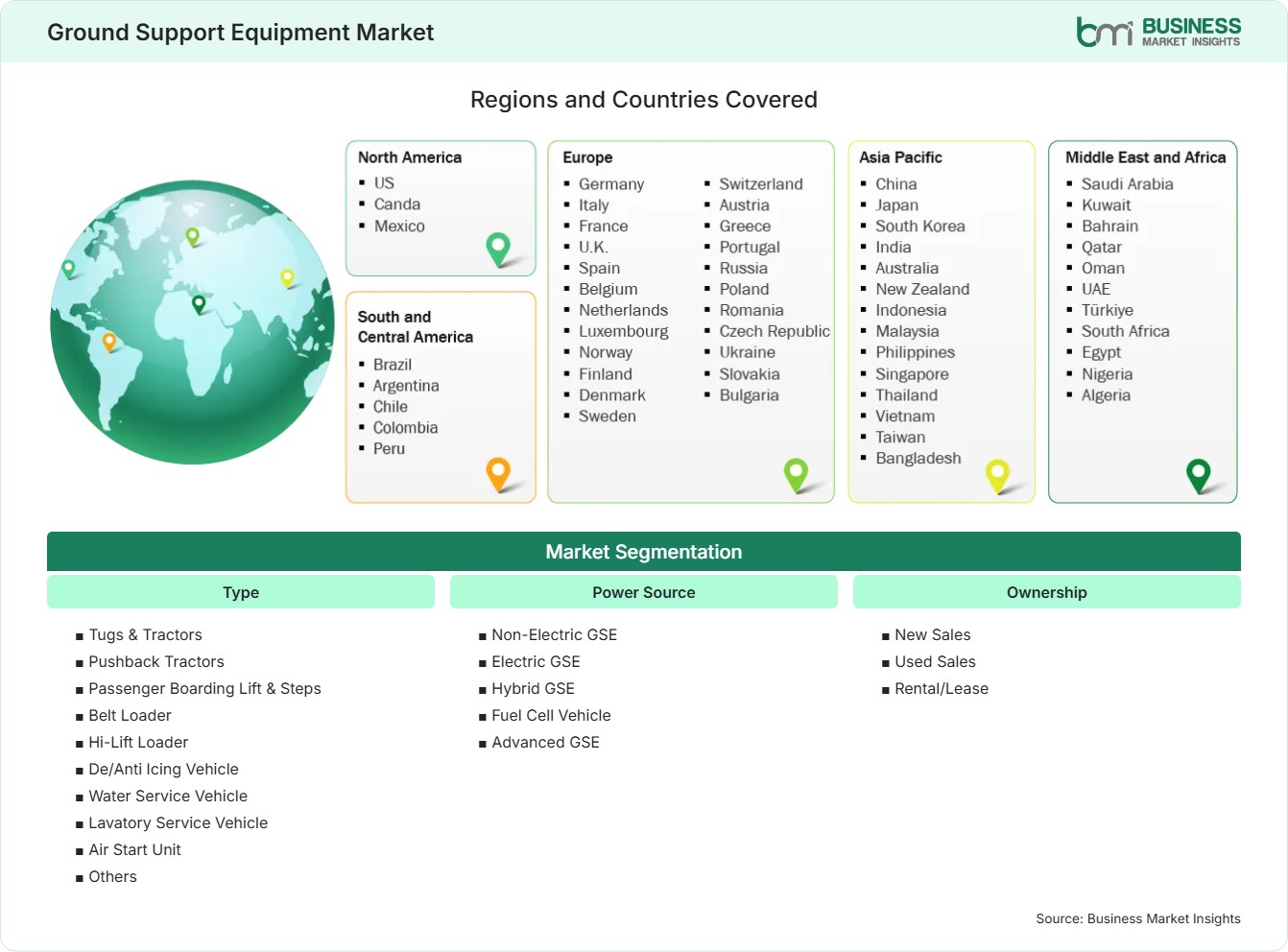Select the Type segmentation header
1288x952 pixels.
click(241, 592)
